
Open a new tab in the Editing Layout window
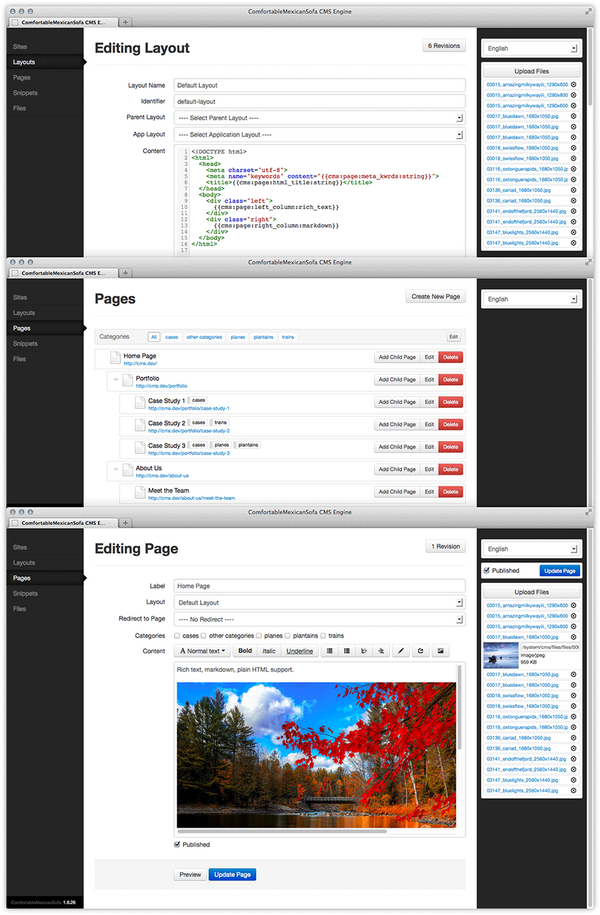pyautogui.click(x=125, y=22)
